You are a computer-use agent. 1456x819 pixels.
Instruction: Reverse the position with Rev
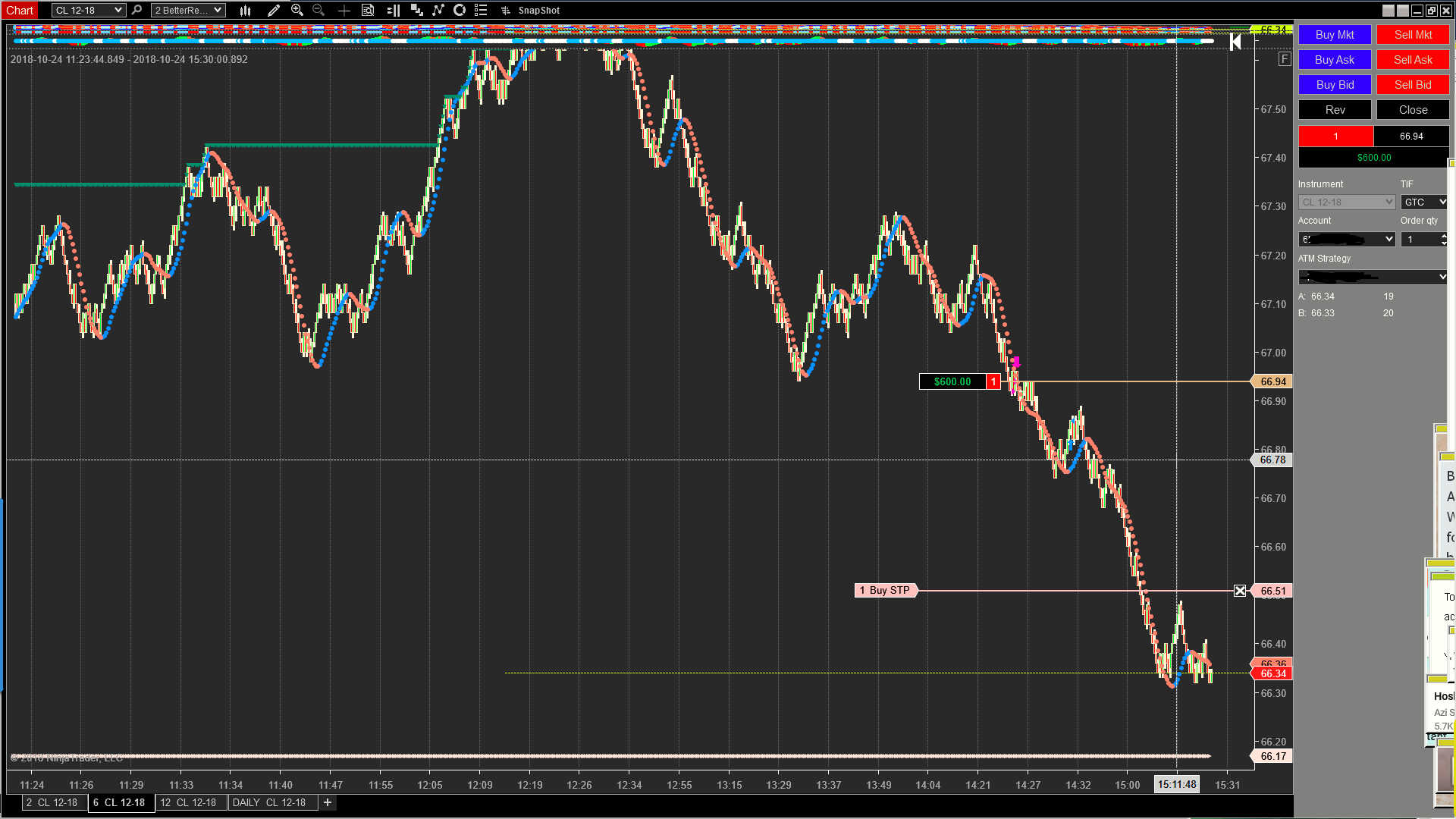1335,110
